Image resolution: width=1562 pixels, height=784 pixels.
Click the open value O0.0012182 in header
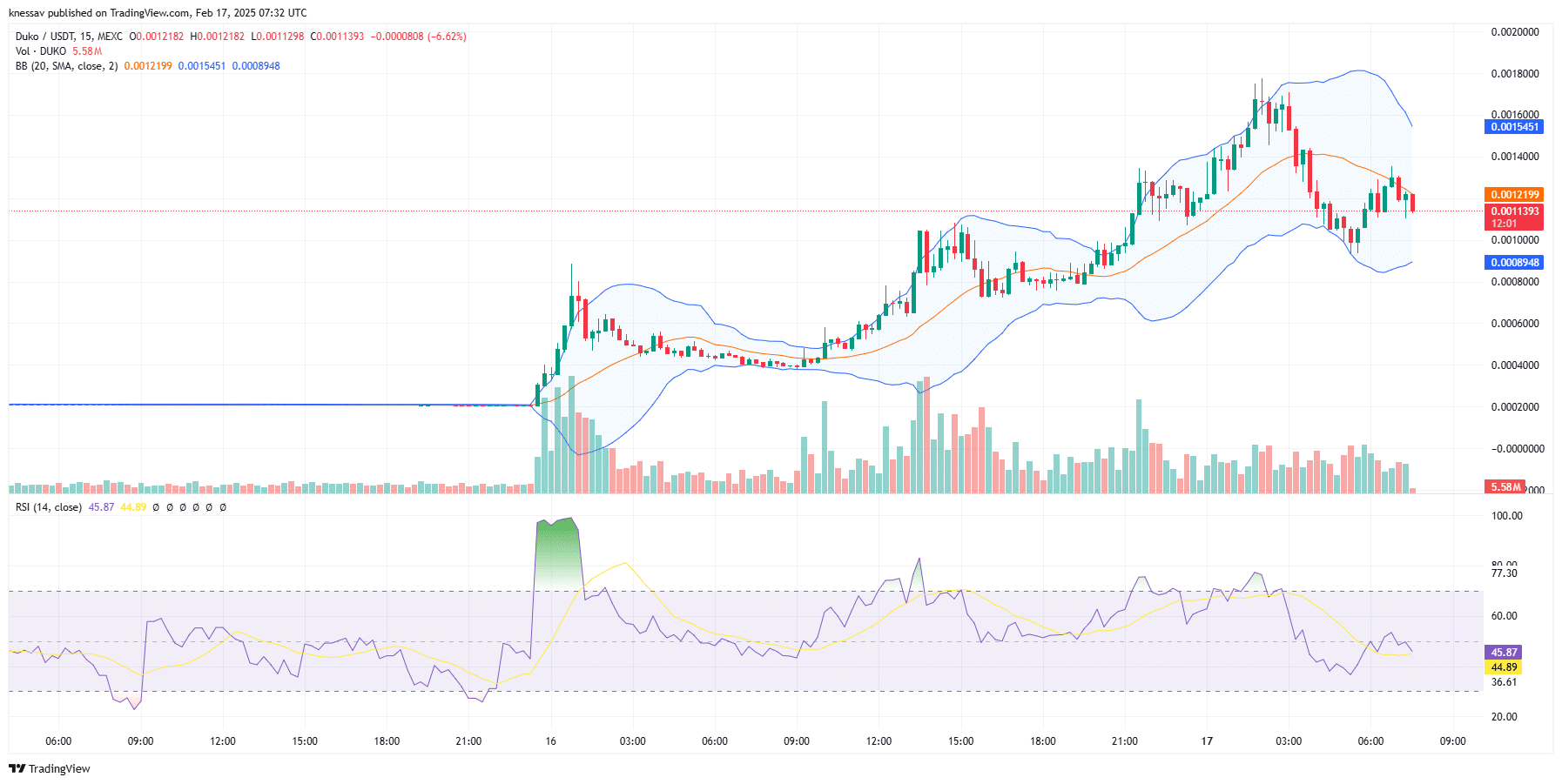tap(157, 37)
